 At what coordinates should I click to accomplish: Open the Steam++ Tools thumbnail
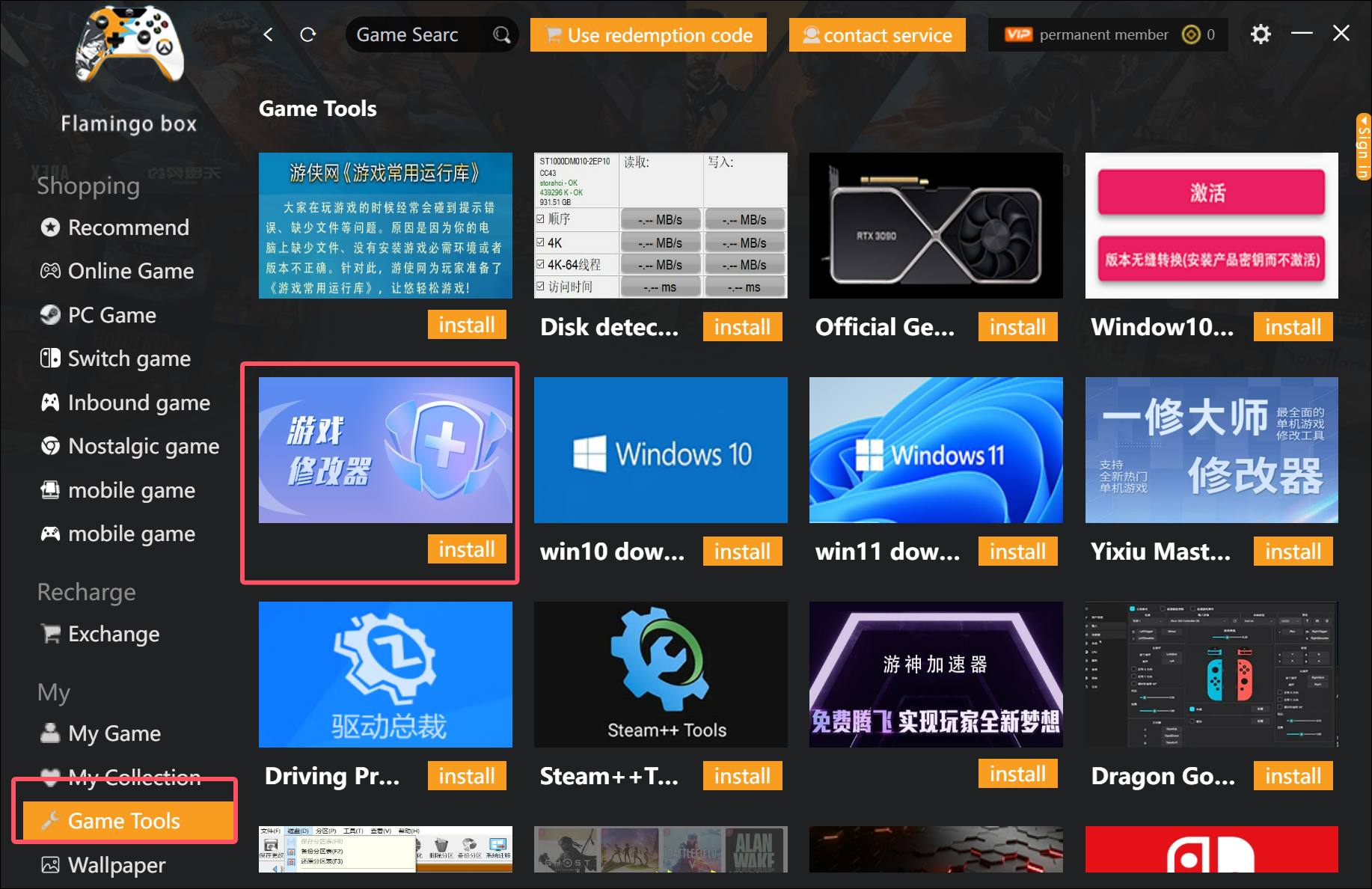661,674
